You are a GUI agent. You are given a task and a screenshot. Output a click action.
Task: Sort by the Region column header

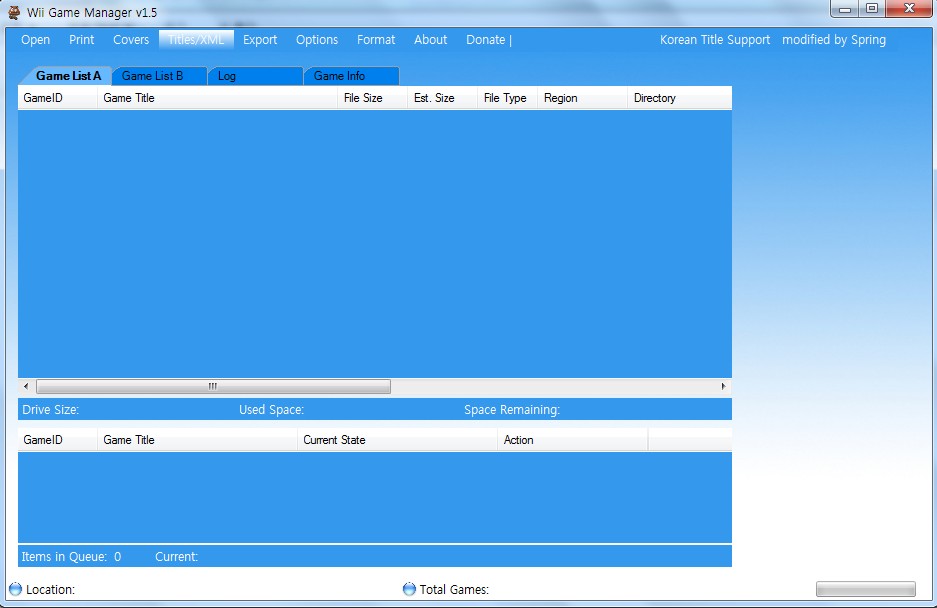tap(561, 98)
